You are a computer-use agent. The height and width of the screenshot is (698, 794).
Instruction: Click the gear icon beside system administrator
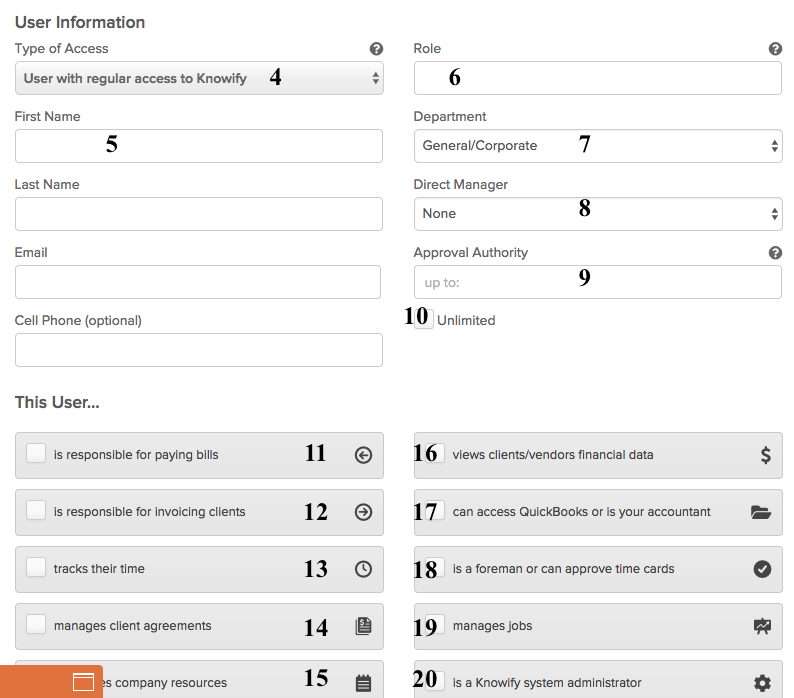(x=762, y=683)
